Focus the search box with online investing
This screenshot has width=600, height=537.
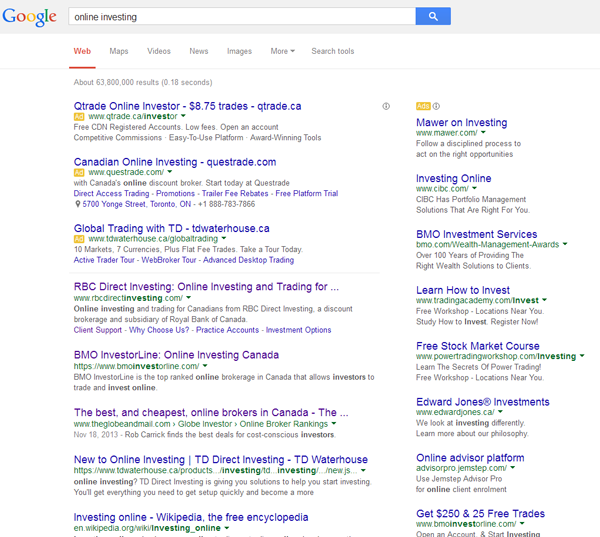click(x=242, y=16)
